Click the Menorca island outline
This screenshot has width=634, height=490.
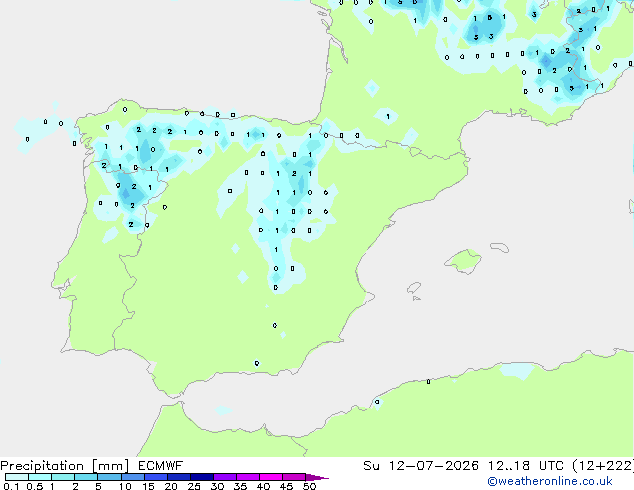point(499,247)
